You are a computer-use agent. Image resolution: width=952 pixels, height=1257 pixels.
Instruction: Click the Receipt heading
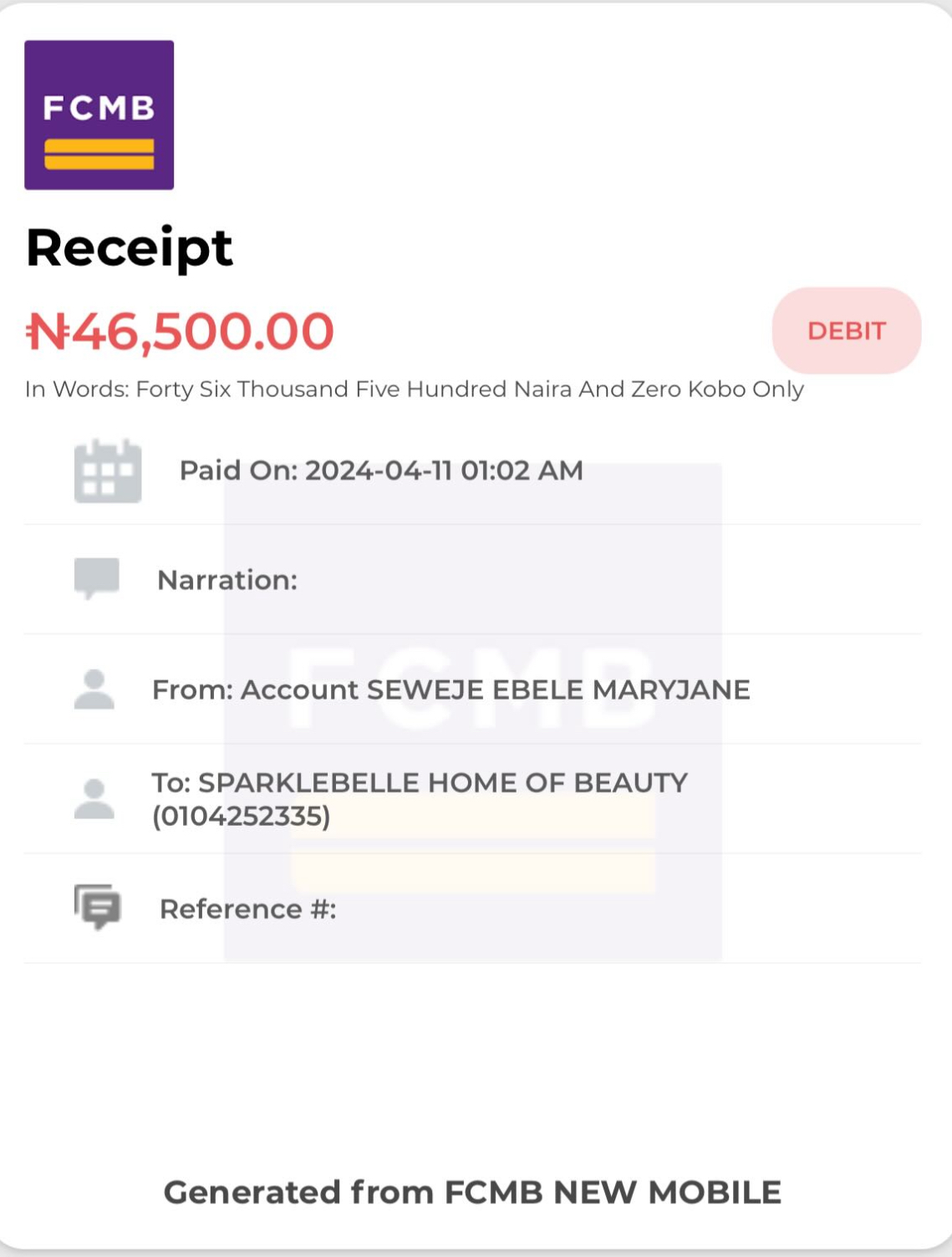(130, 248)
